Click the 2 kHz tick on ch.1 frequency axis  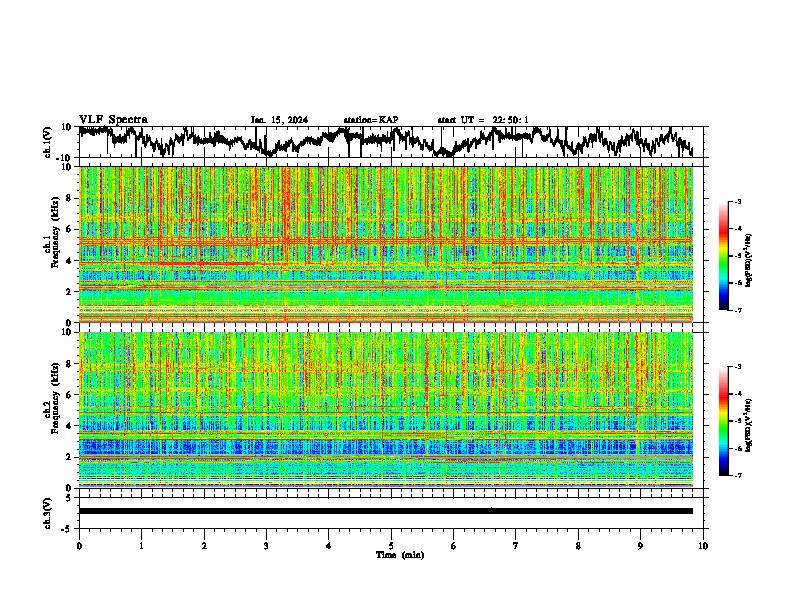pos(70,291)
